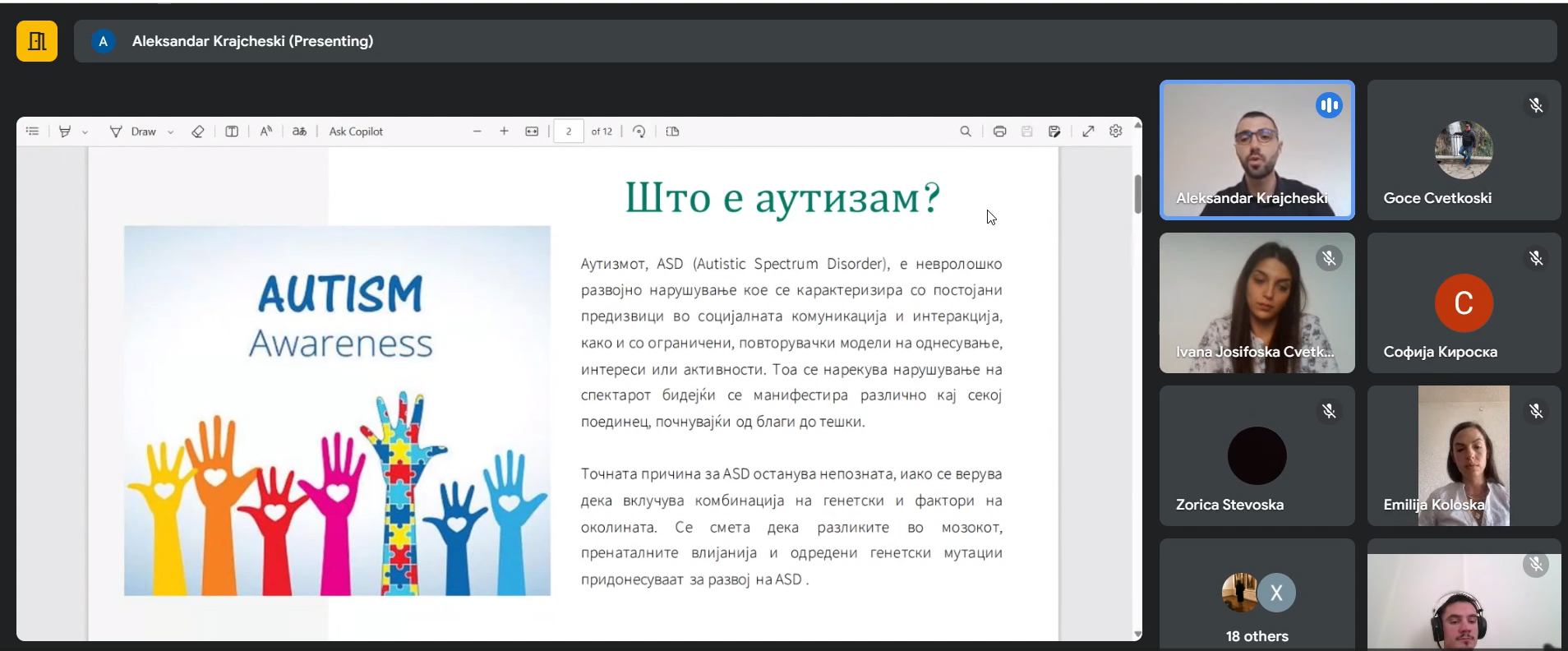Click the Autism Awareness image
Screen dimensions: 1568x651
tap(337, 410)
